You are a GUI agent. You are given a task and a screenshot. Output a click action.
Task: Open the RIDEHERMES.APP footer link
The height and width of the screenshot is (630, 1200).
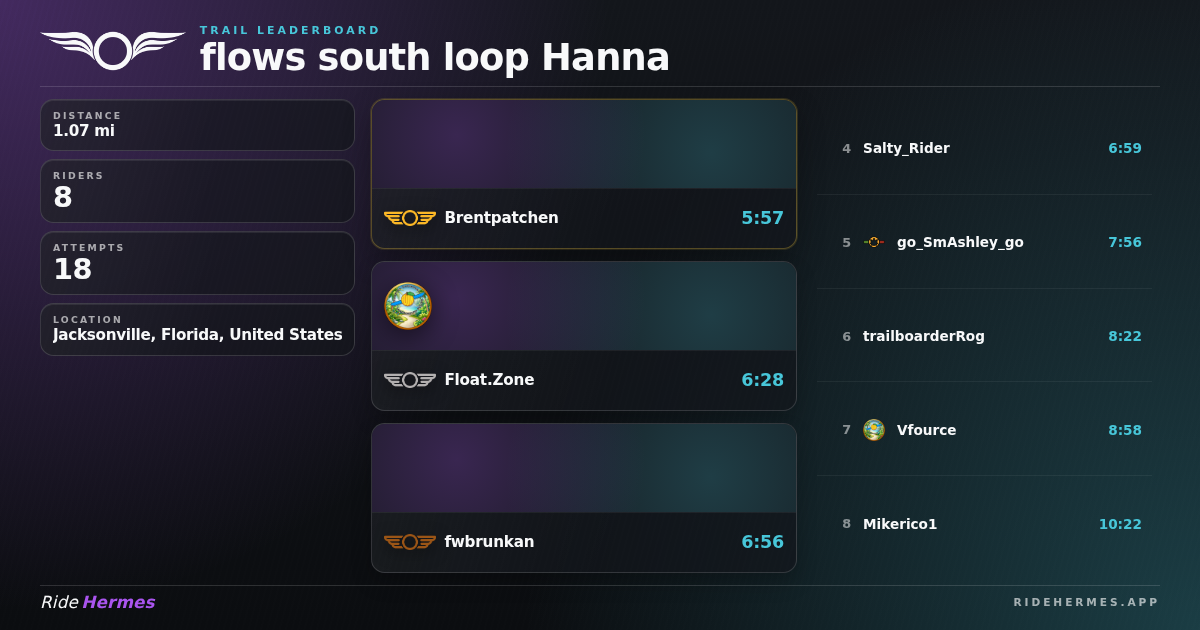(1086, 602)
